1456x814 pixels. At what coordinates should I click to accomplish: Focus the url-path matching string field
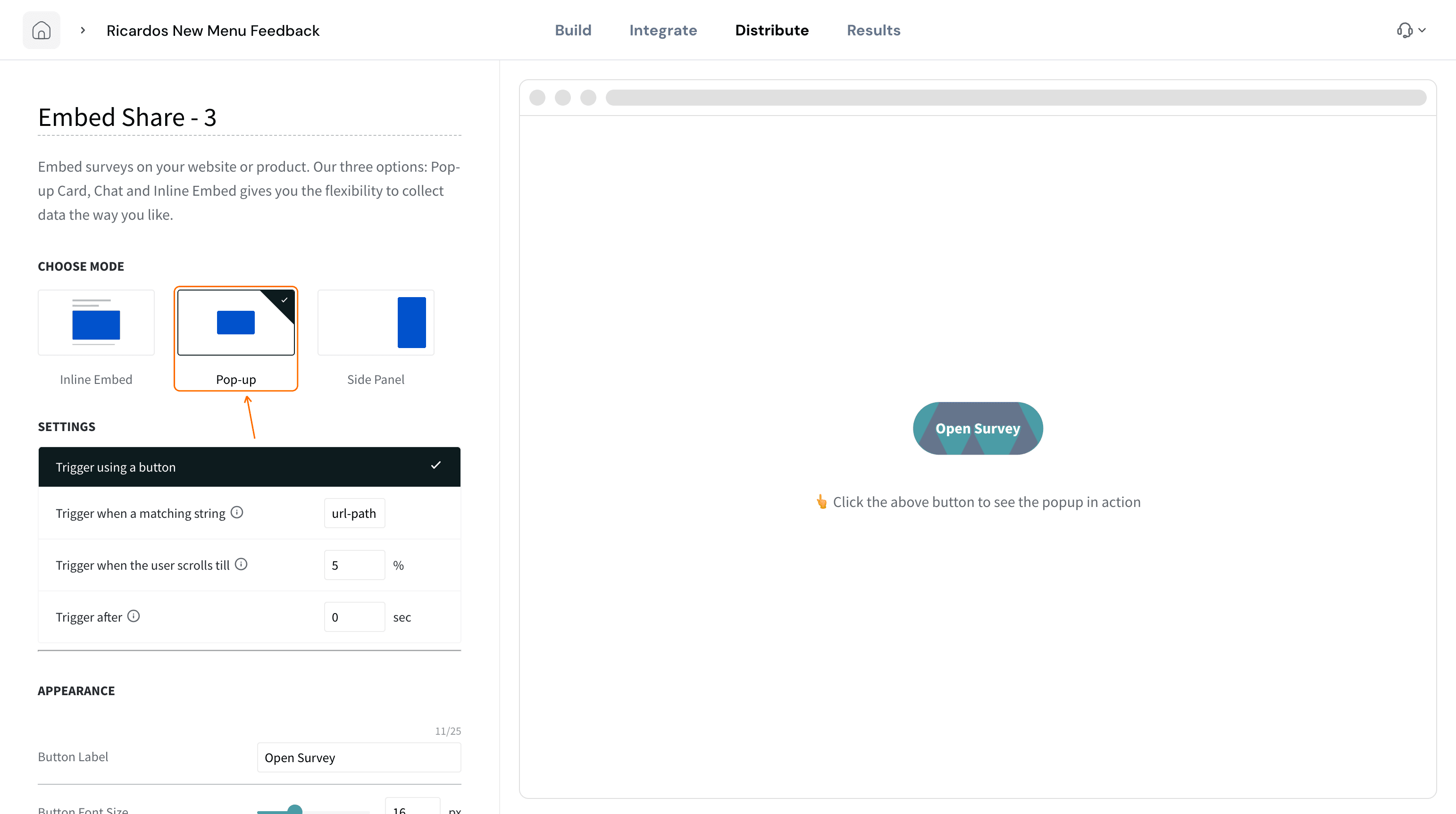tap(354, 513)
